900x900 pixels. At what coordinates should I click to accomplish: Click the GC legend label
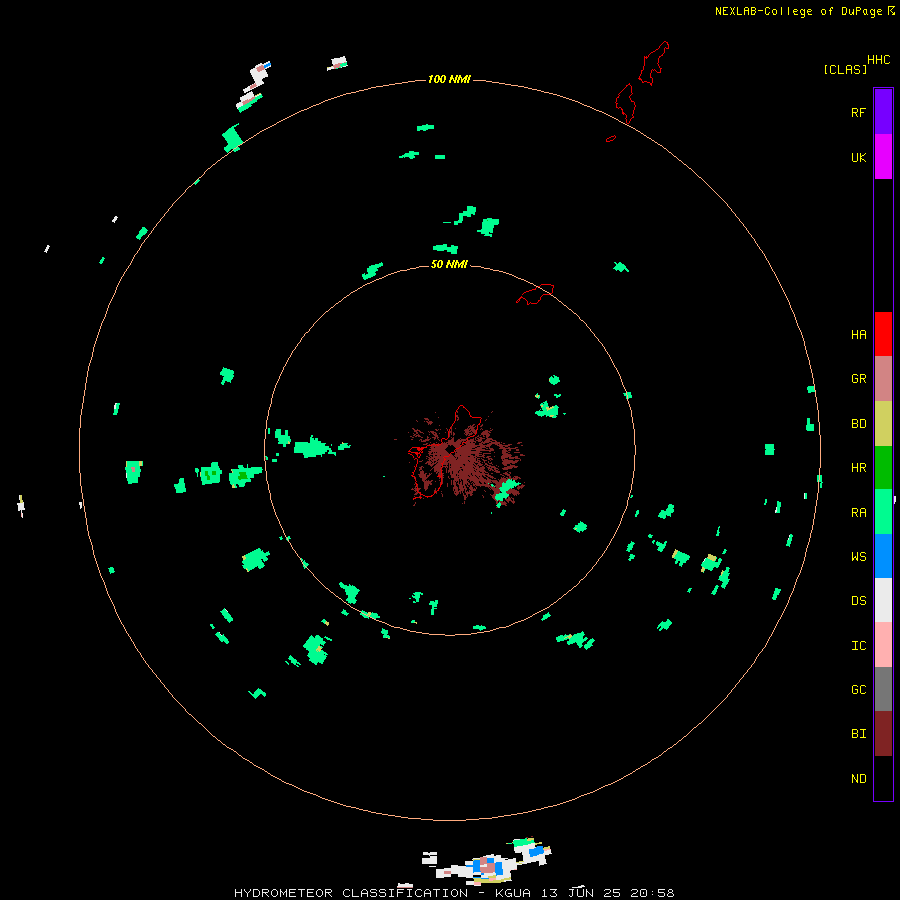coord(858,690)
